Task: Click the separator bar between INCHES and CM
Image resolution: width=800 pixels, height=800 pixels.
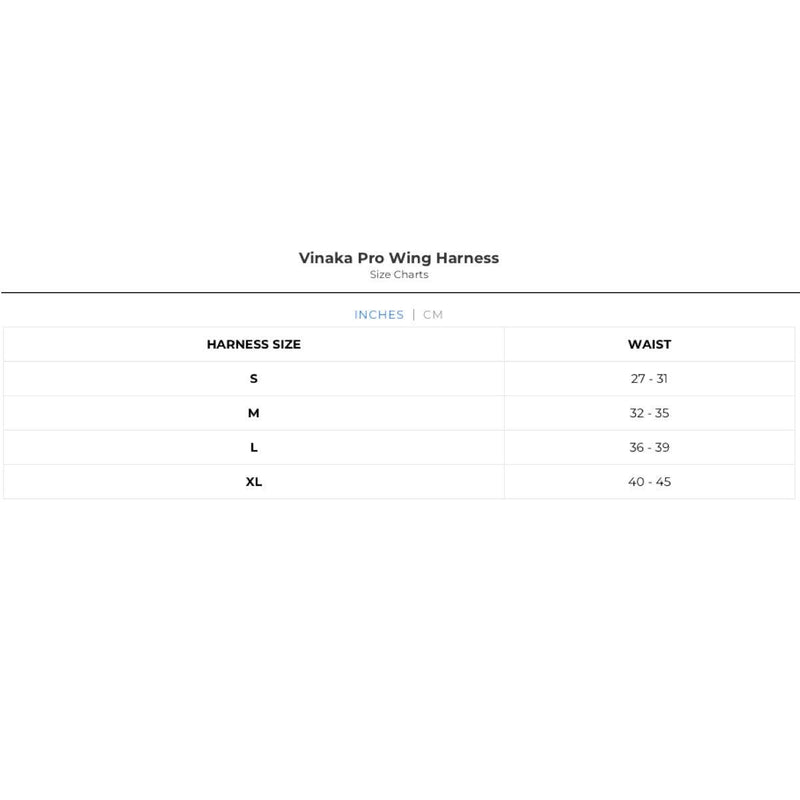Action: point(414,315)
